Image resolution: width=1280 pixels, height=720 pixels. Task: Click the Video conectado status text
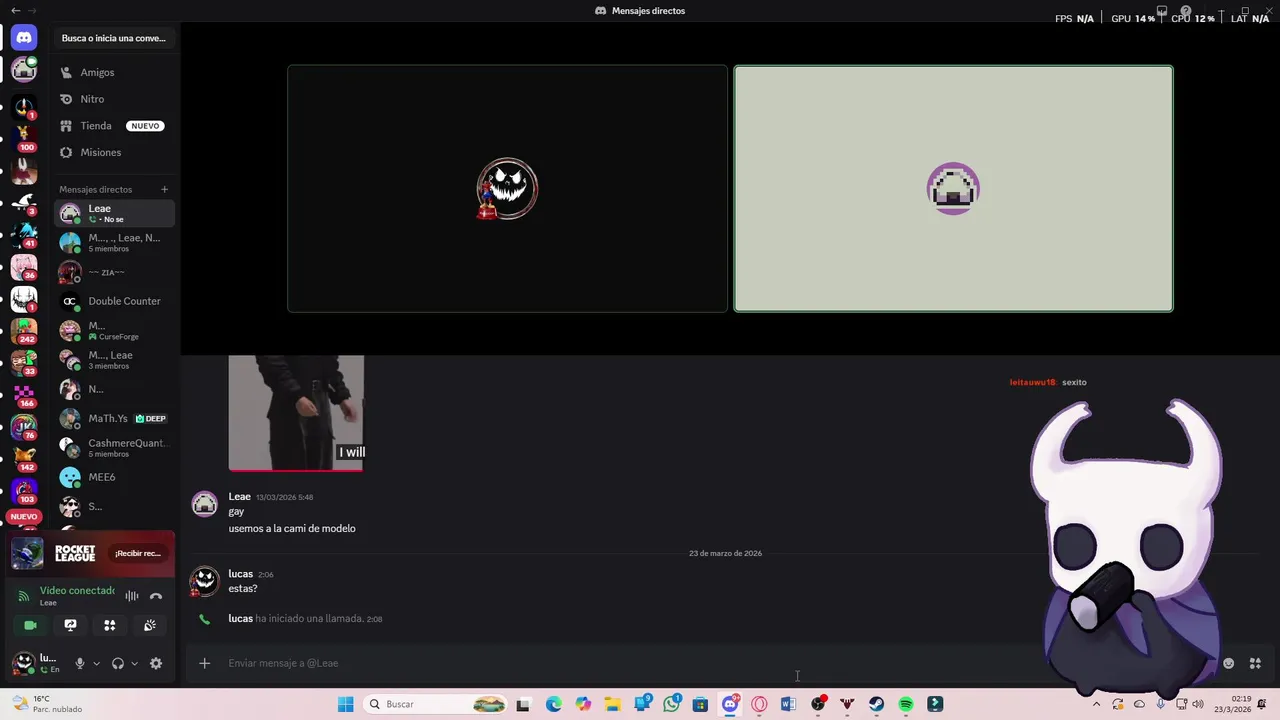pyautogui.click(x=77, y=590)
